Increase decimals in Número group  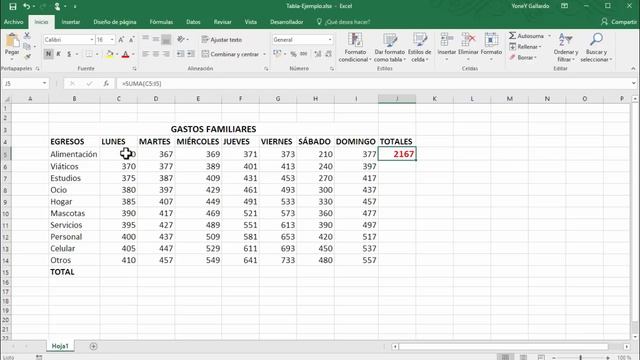pos(318,54)
